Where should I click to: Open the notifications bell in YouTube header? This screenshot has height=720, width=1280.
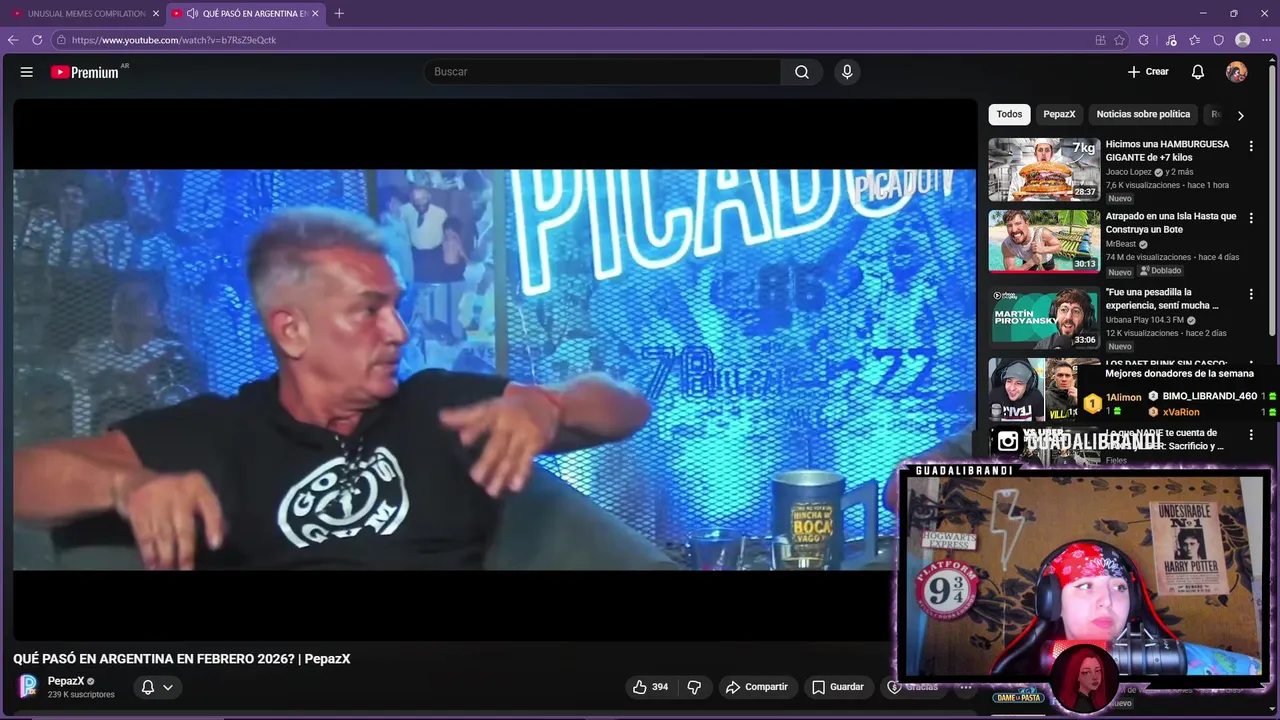click(1197, 72)
